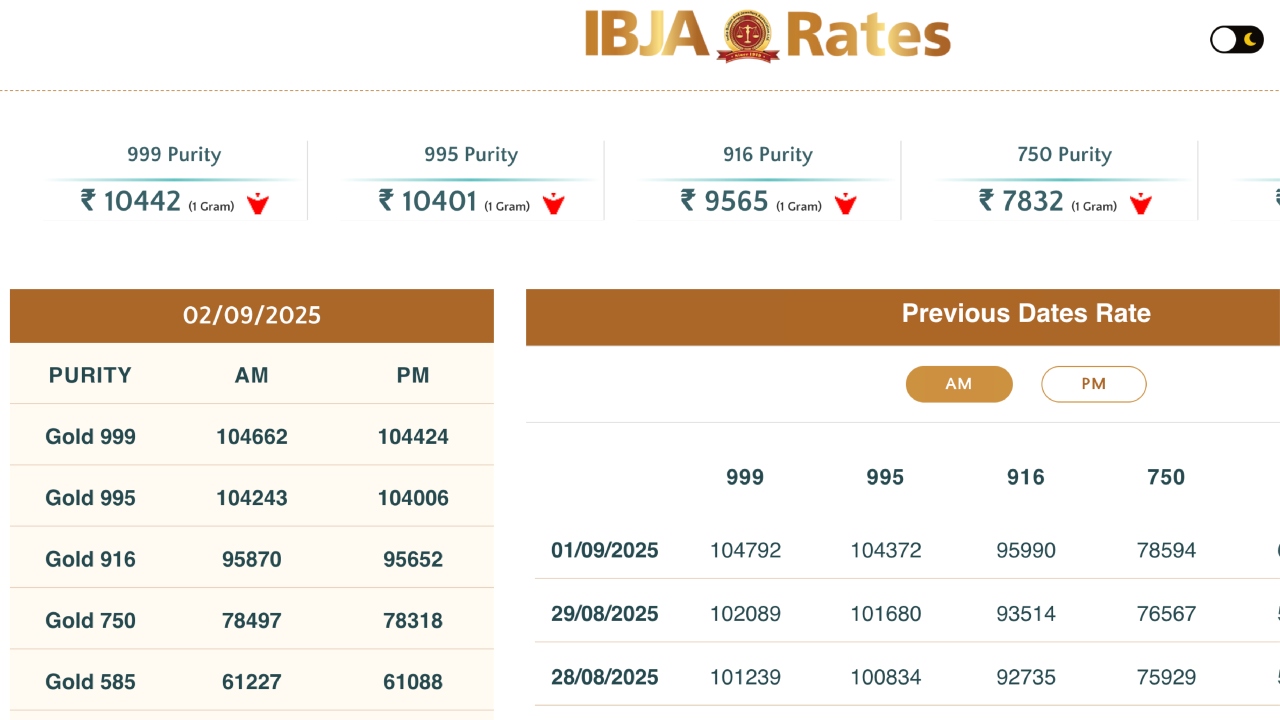Click the 995 Purity price ₹ 10401
1280x720 pixels.
tap(428, 201)
